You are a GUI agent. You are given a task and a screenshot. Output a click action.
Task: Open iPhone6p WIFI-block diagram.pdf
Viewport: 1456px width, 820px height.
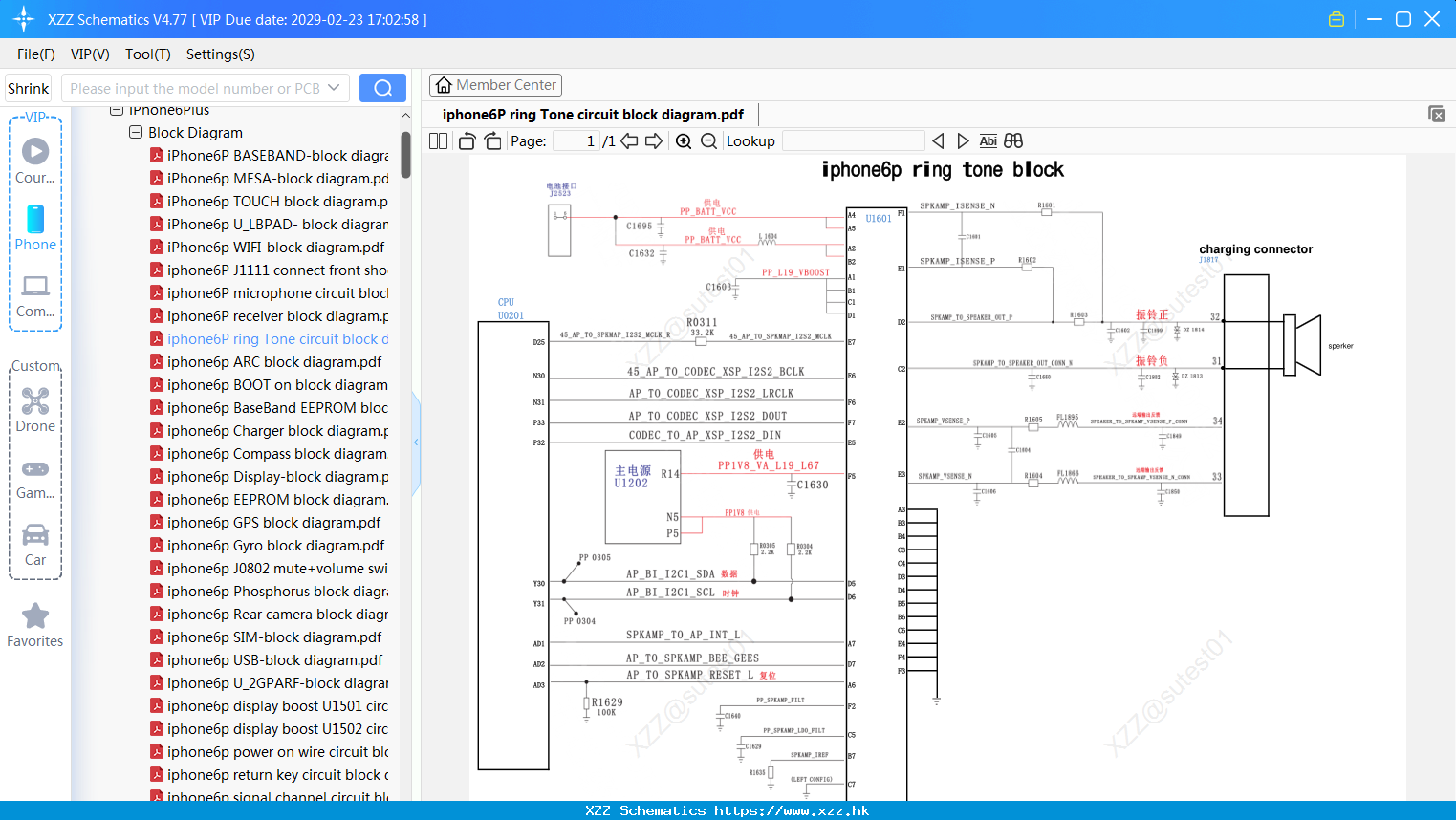267,247
